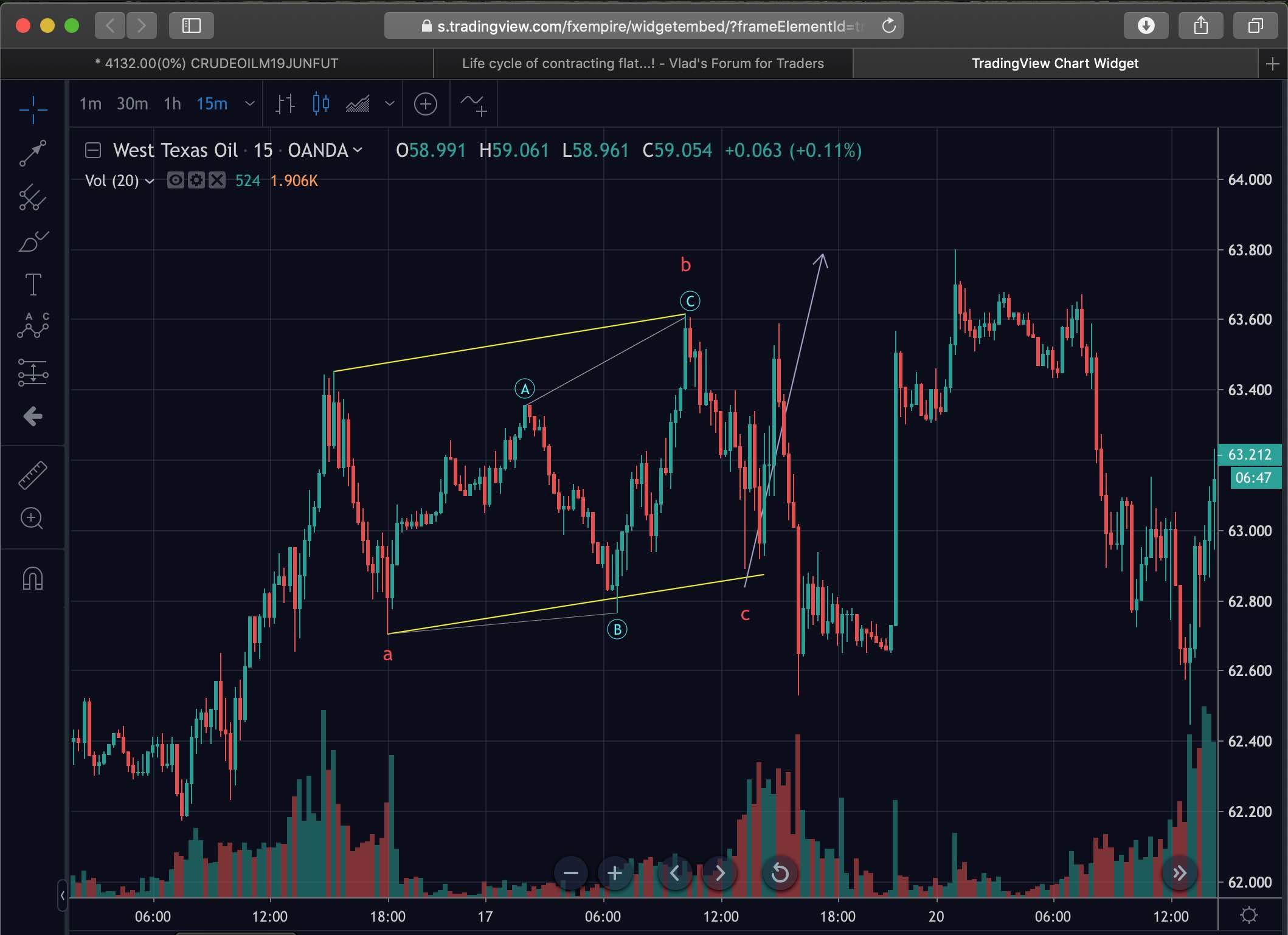Select the 30m timeframe button
The width and height of the screenshot is (1288, 935).
(x=132, y=104)
